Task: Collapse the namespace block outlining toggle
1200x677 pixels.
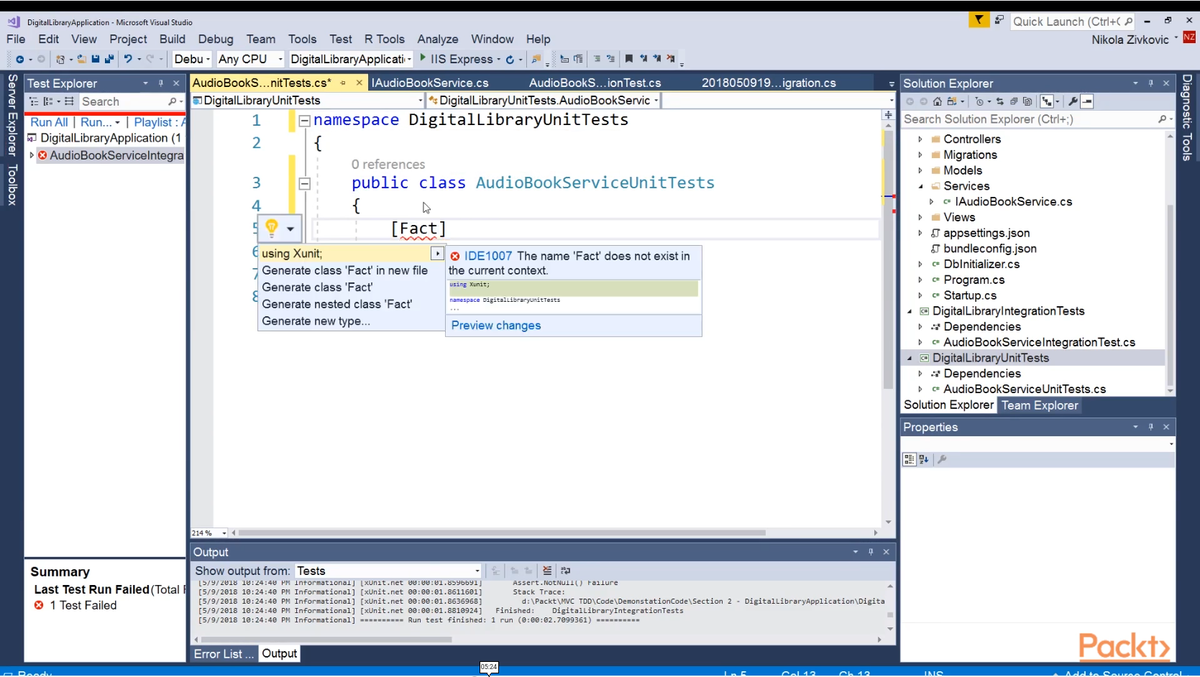Action: pos(304,120)
